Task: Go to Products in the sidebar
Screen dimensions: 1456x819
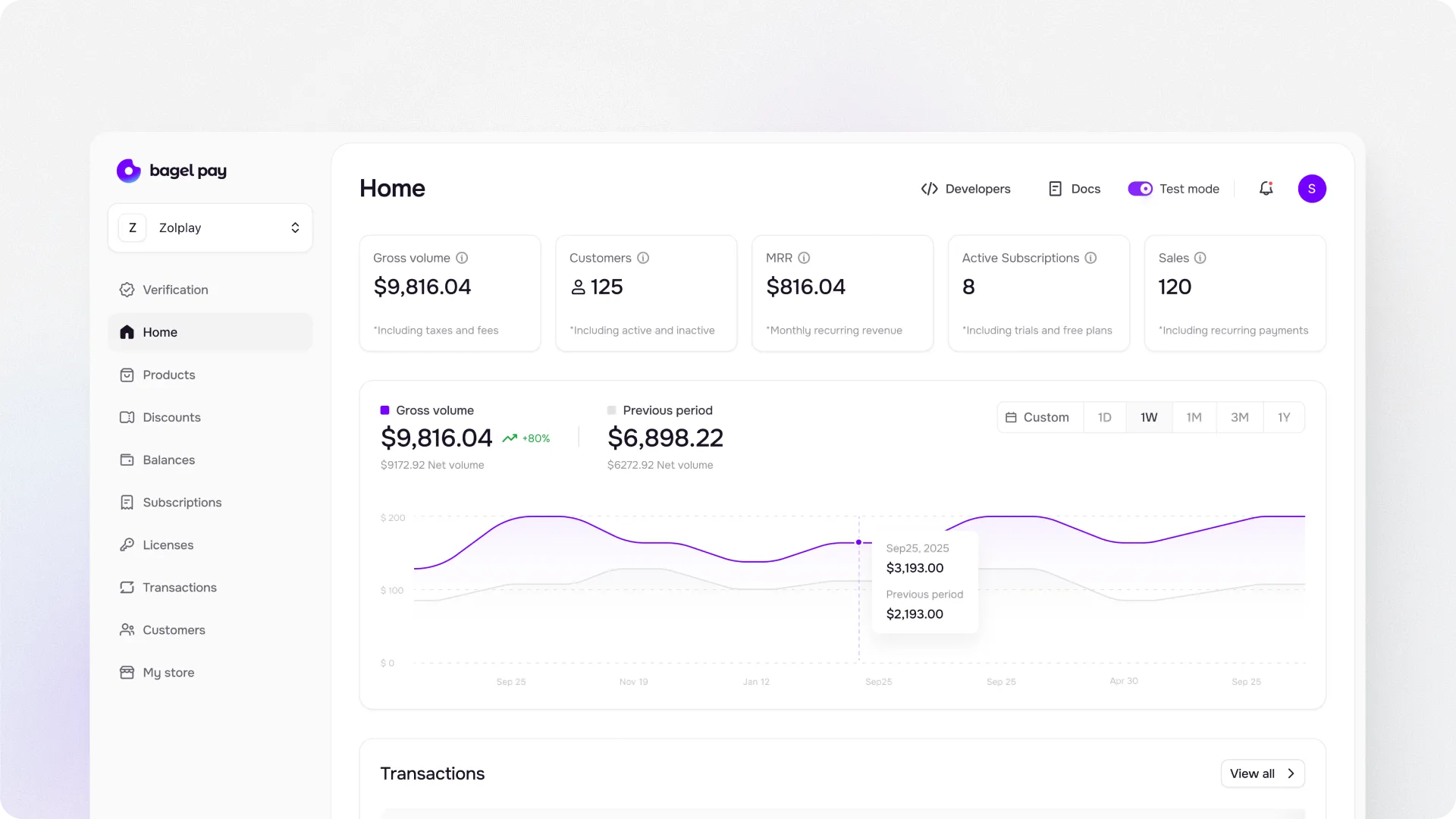Action: coord(210,375)
